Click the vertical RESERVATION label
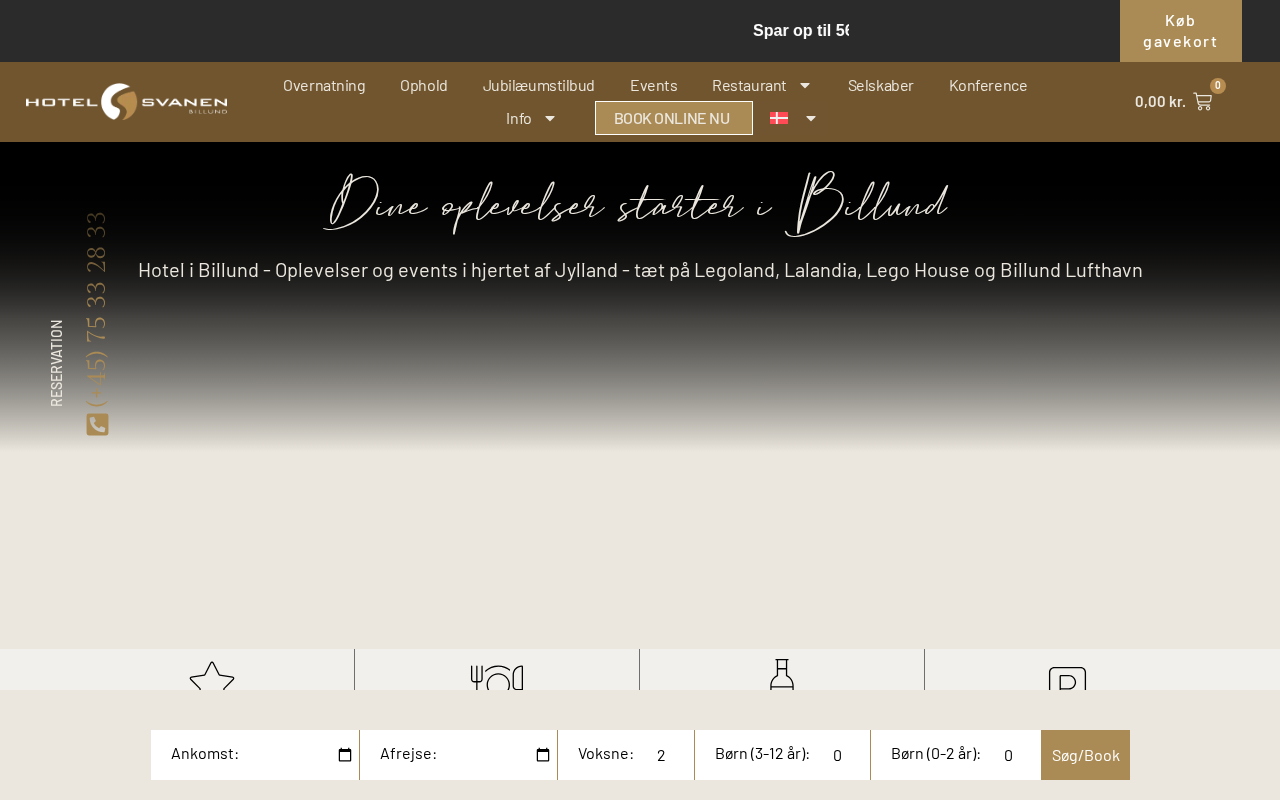This screenshot has height=800, width=1280. (x=57, y=363)
